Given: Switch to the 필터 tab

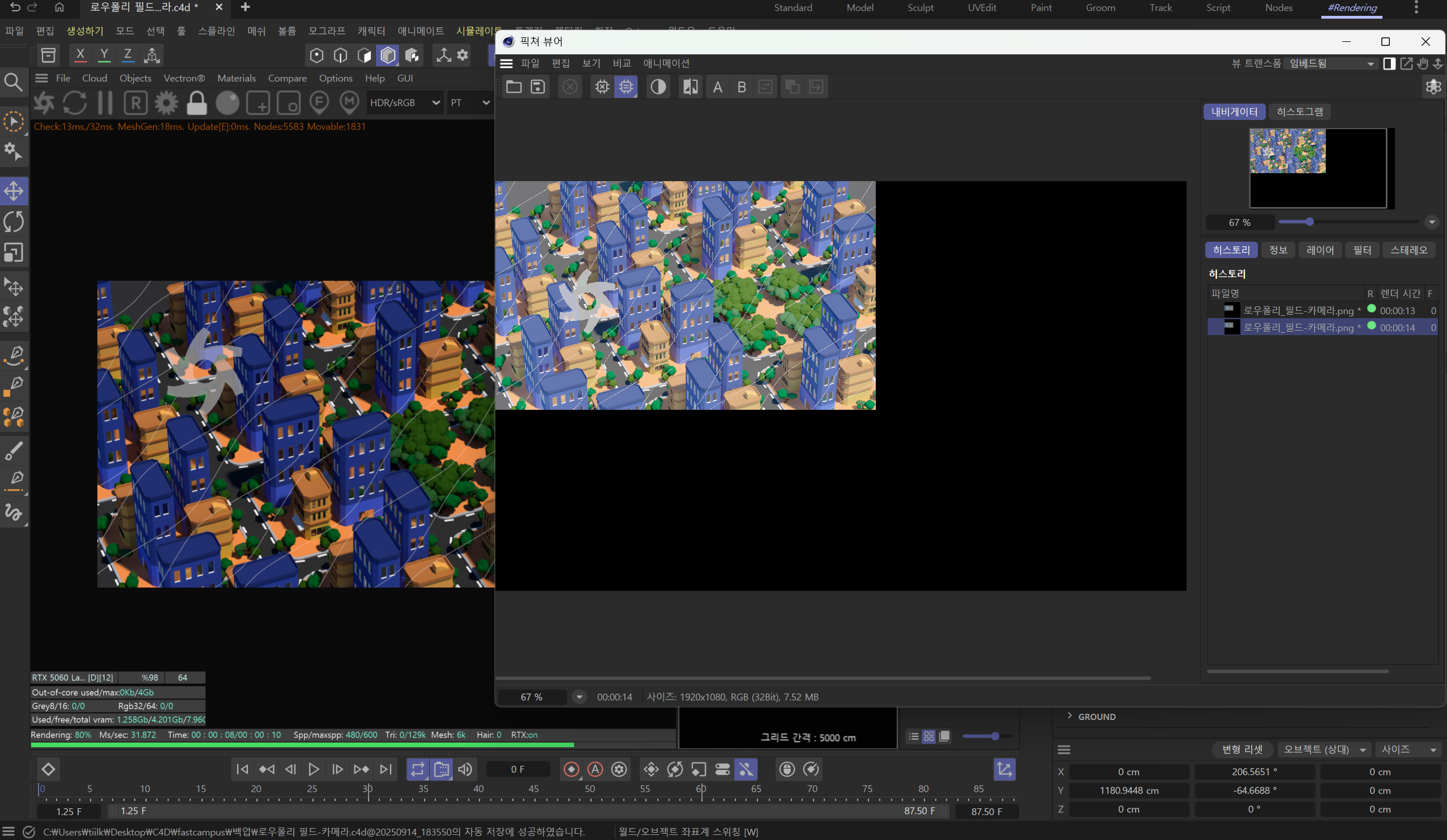Looking at the screenshot, I should (x=1362, y=250).
